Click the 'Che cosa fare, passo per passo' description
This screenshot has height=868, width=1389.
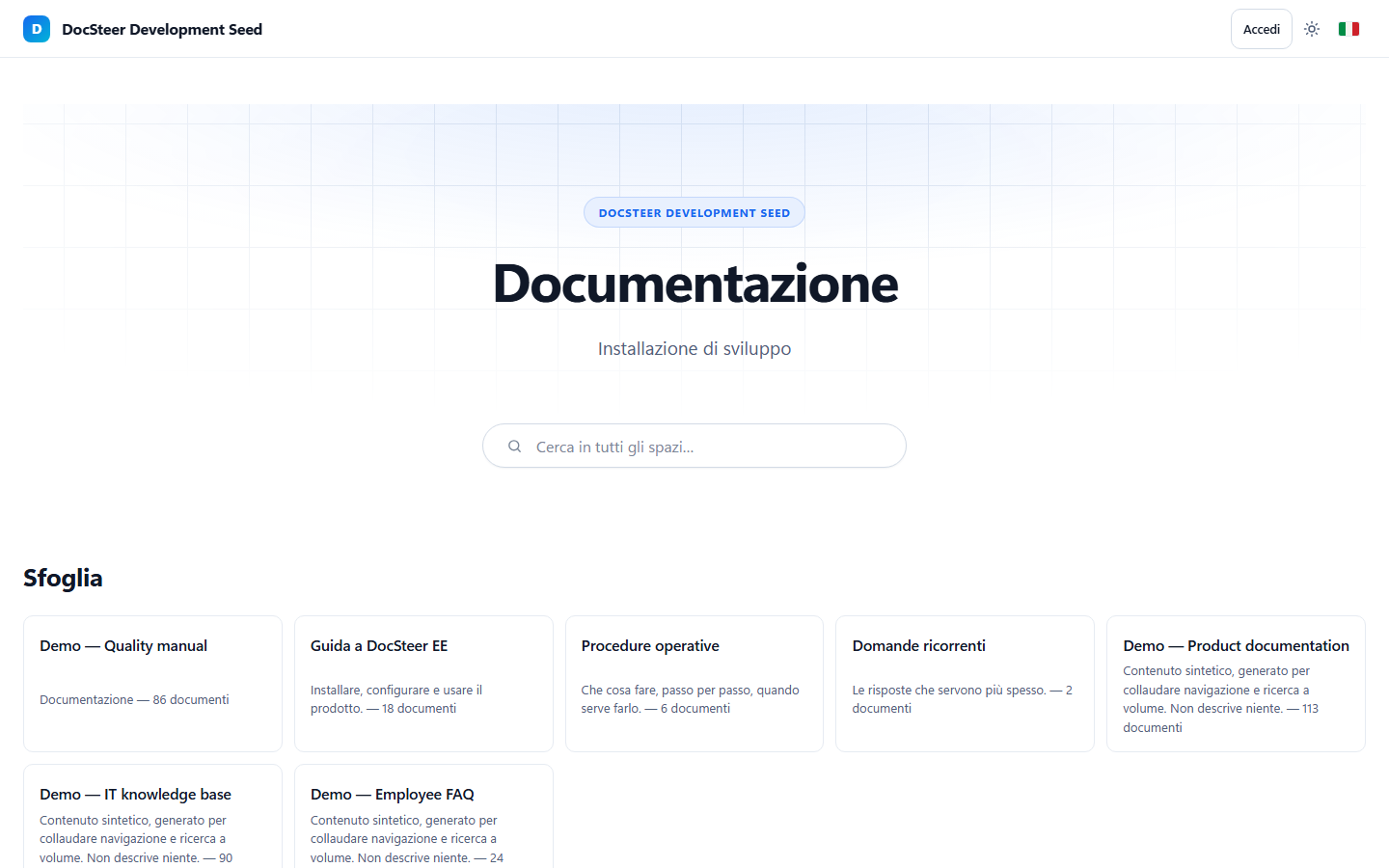tap(690, 699)
